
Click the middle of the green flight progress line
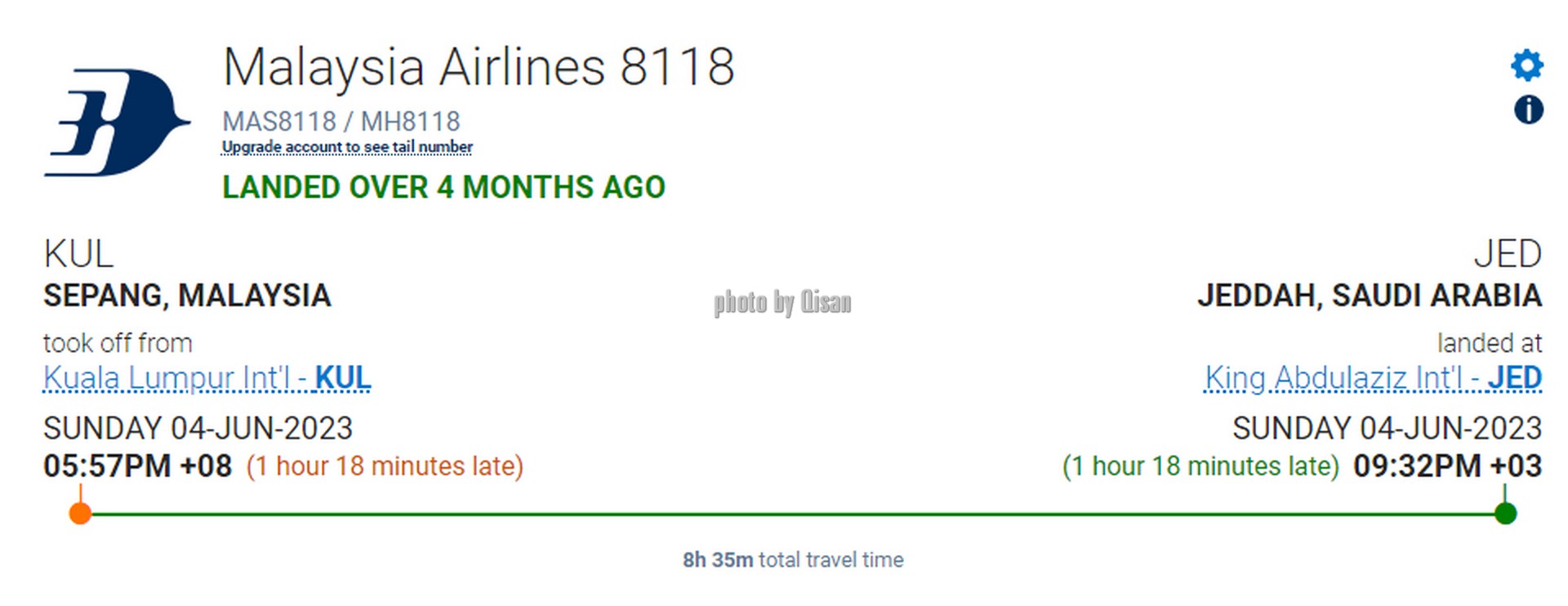(792, 514)
